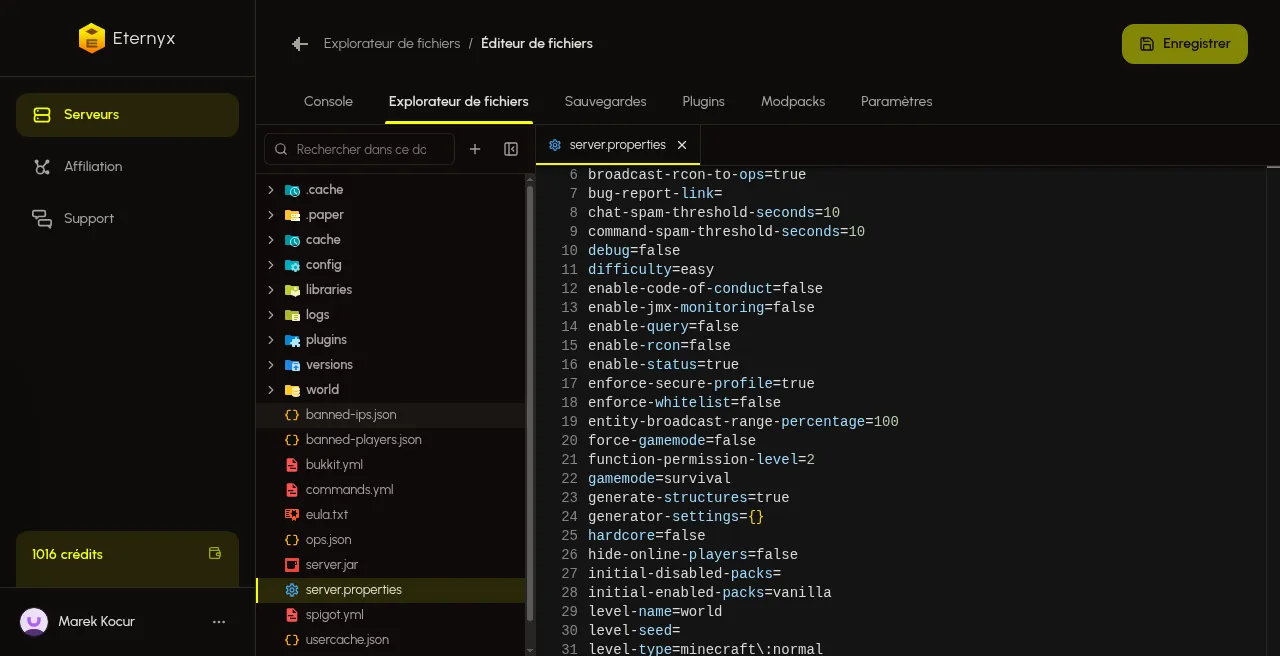Open banned-players.json file

coord(391,440)
